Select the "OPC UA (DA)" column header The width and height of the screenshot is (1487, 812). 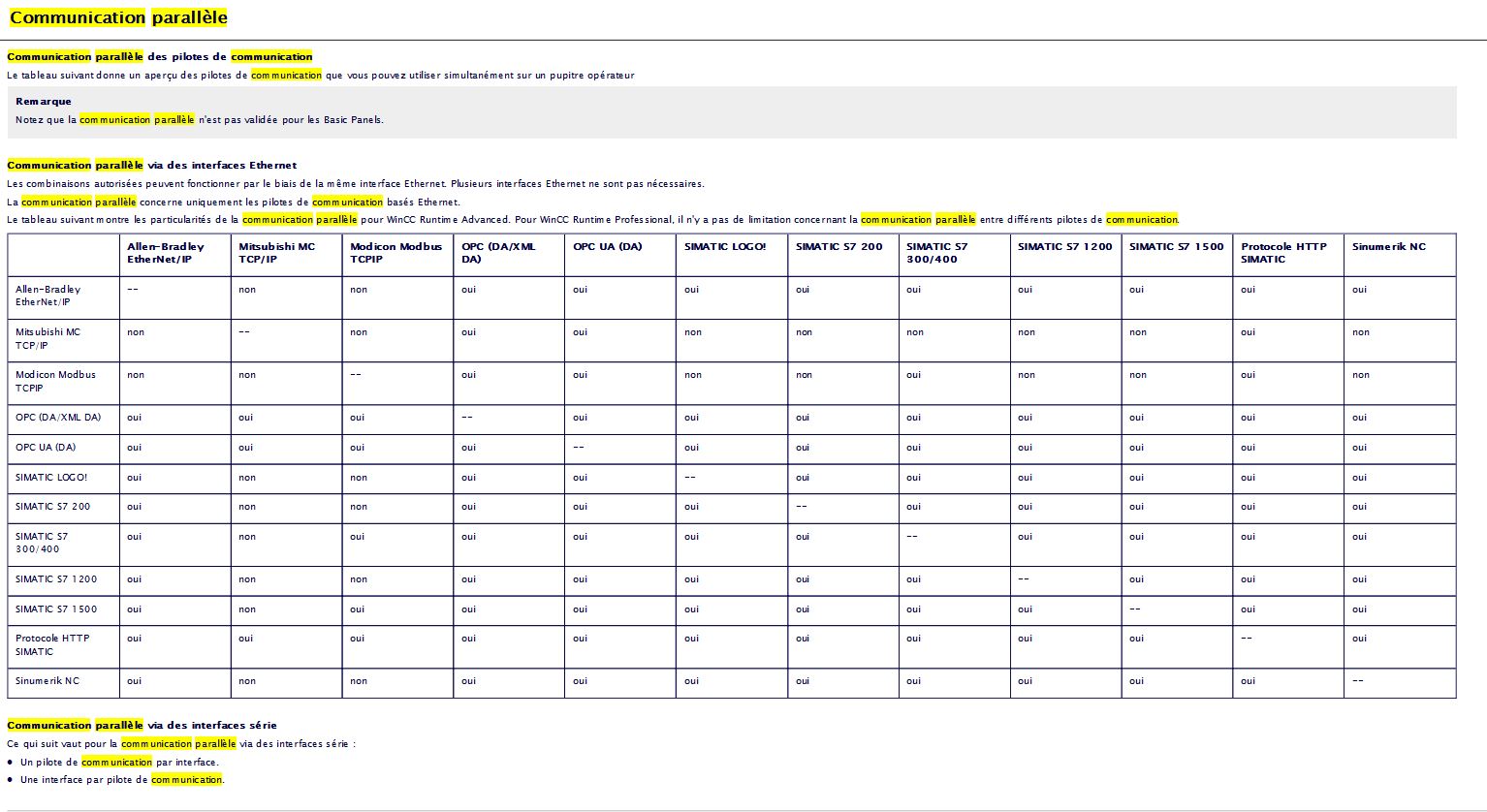607,247
